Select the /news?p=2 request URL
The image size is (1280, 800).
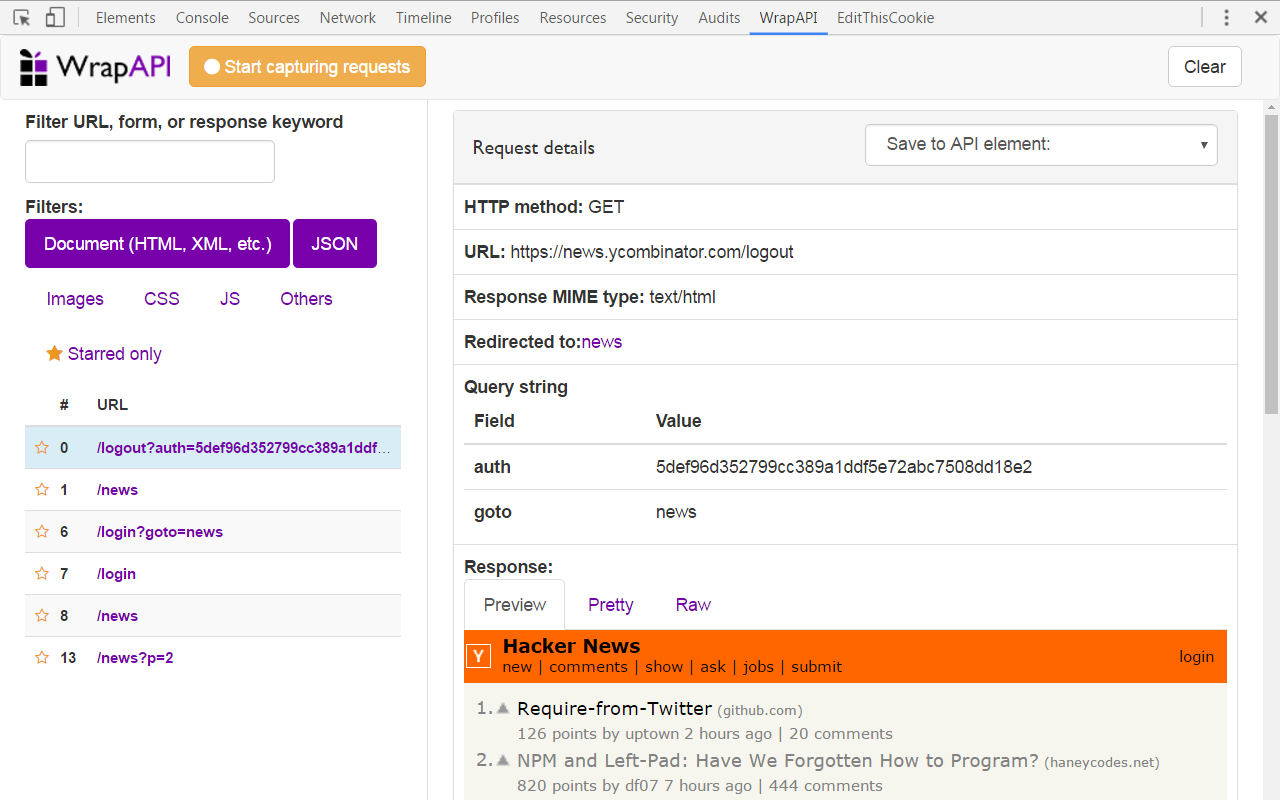135,657
